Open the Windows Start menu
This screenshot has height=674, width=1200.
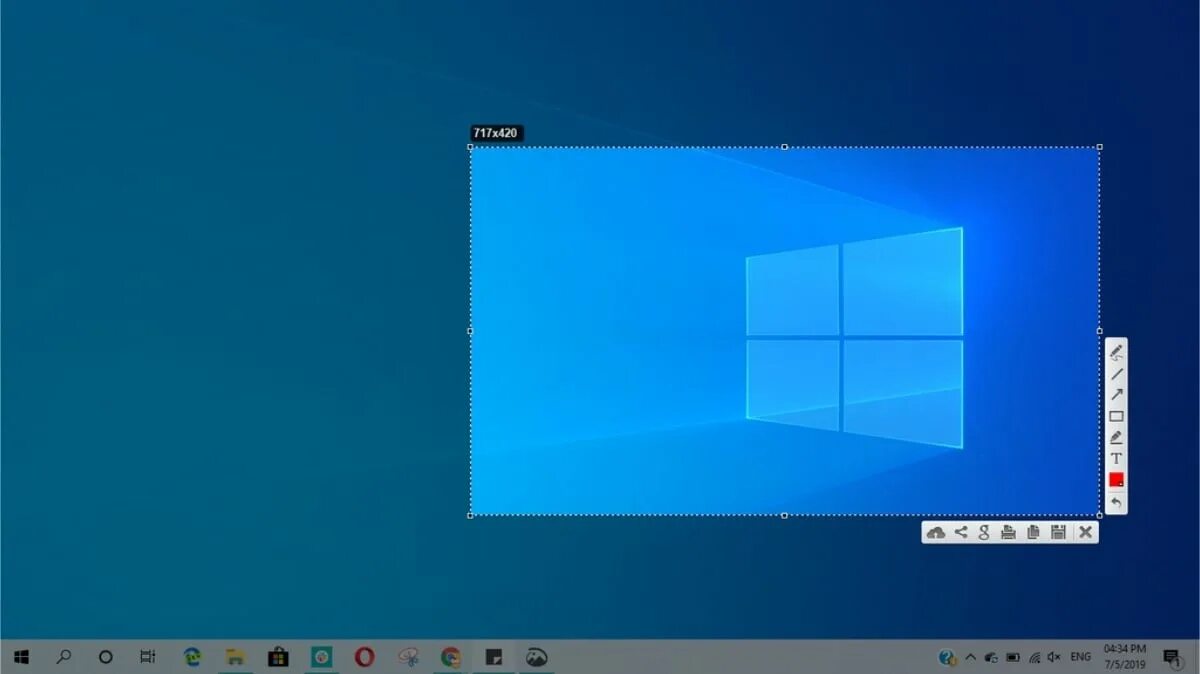pos(21,657)
